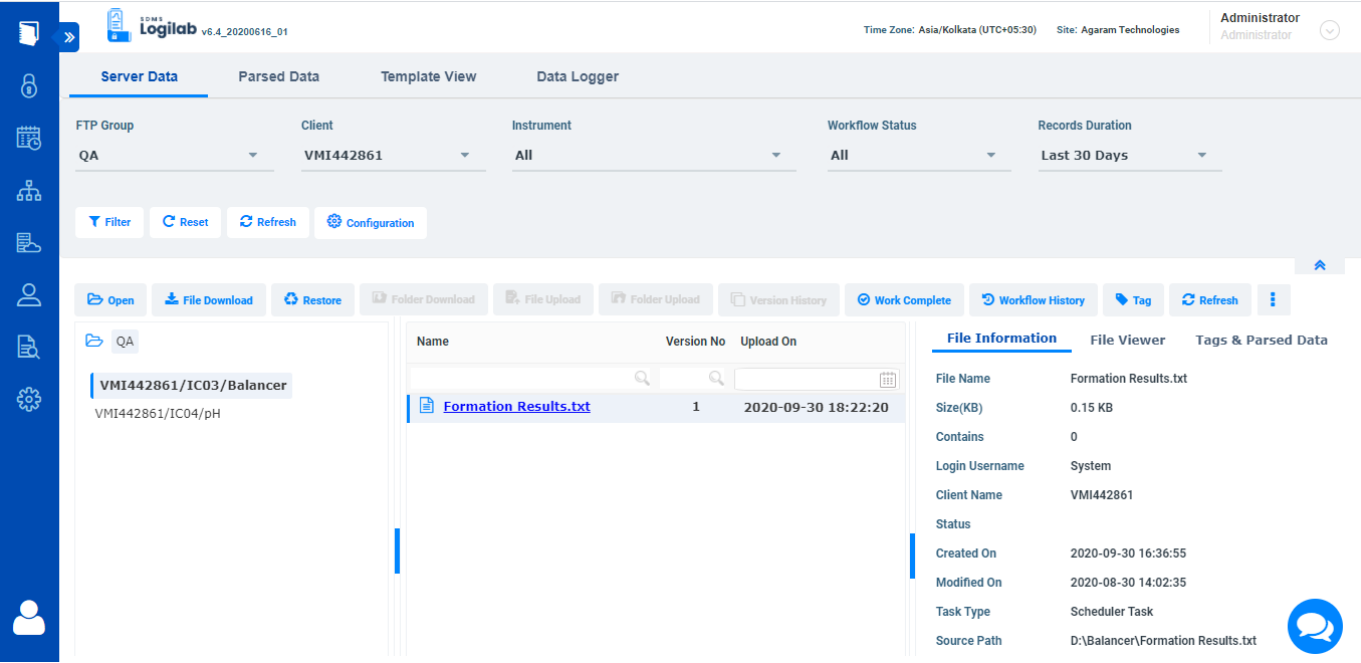Click the chat support bubble icon

(x=1314, y=626)
